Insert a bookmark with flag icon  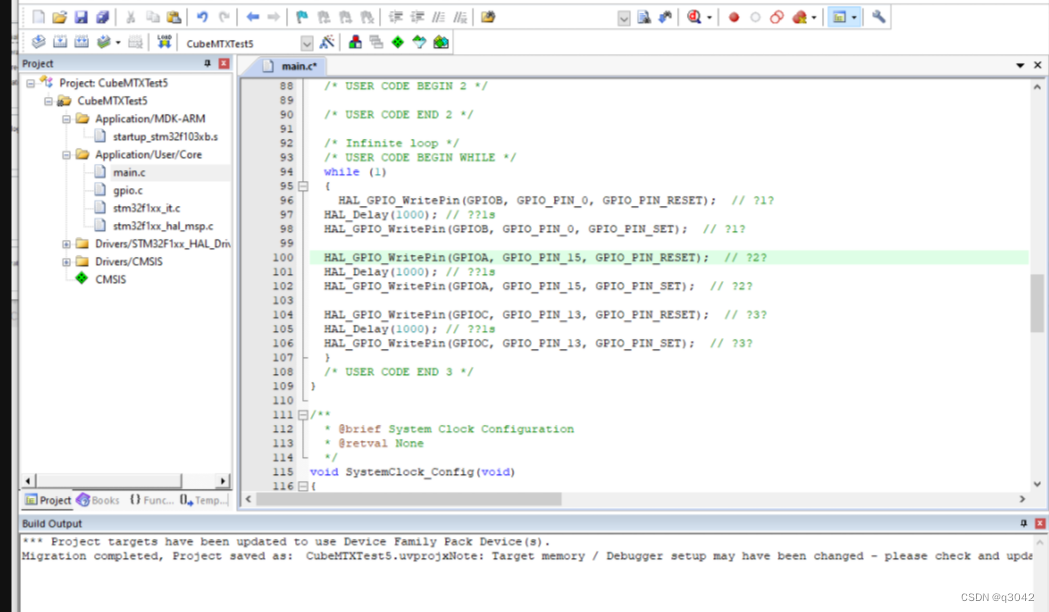pyautogui.click(x=302, y=17)
